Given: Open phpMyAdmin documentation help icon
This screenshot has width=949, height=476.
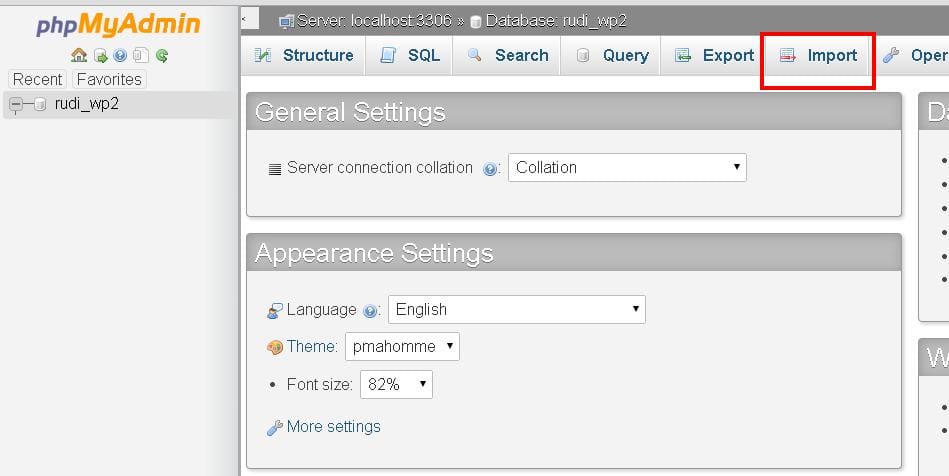Looking at the screenshot, I should click(120, 56).
